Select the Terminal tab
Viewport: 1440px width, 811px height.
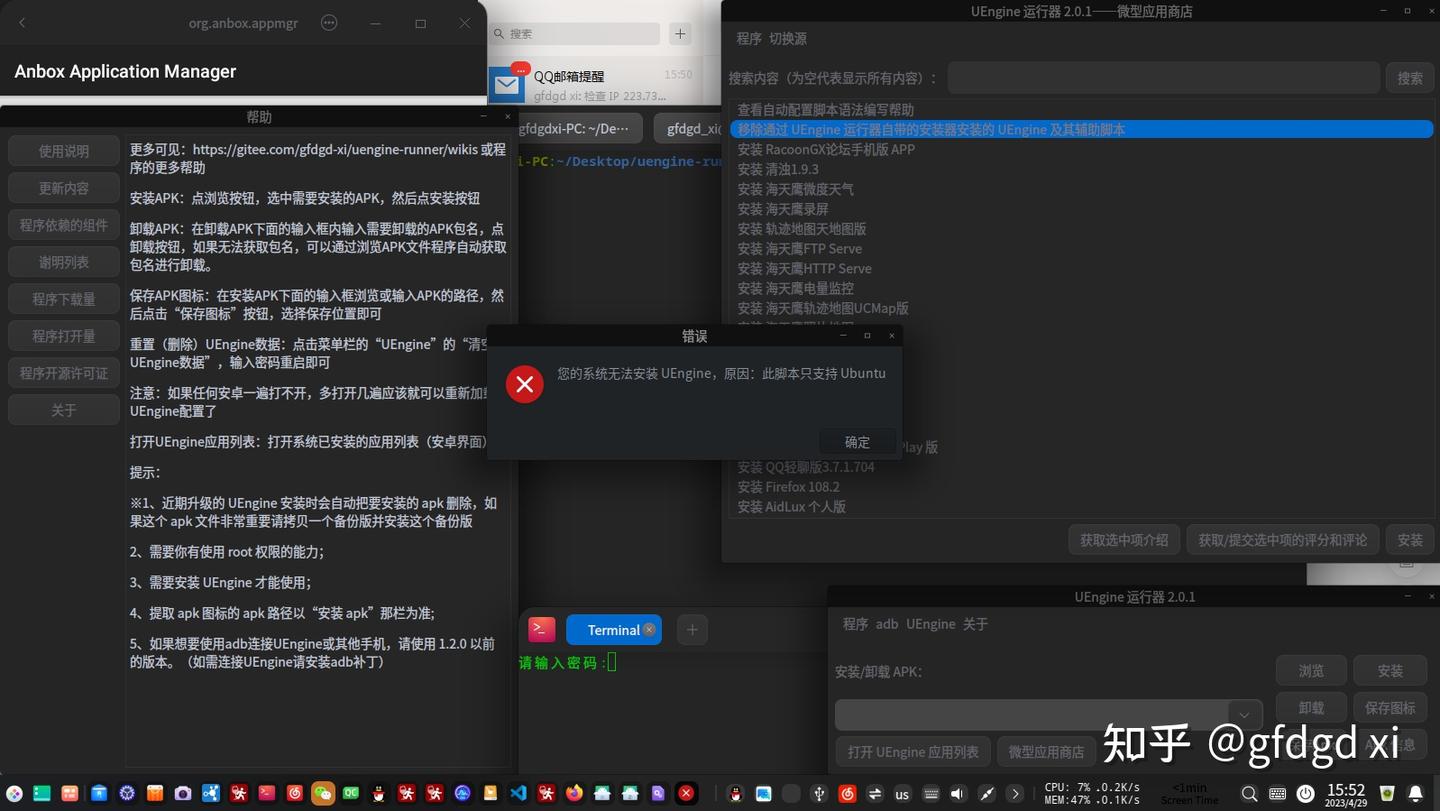(x=610, y=629)
